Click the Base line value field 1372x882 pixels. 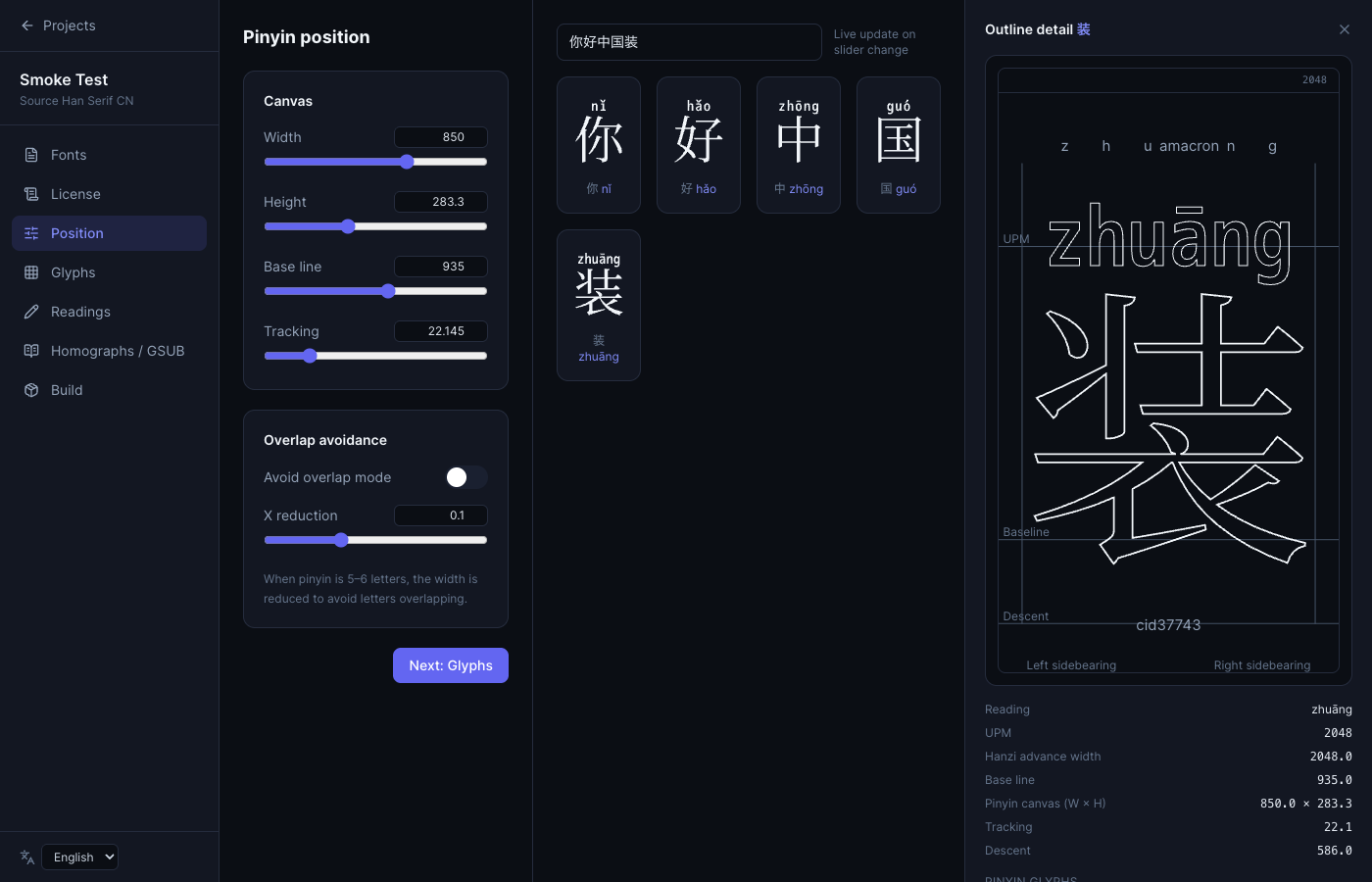coord(441,267)
